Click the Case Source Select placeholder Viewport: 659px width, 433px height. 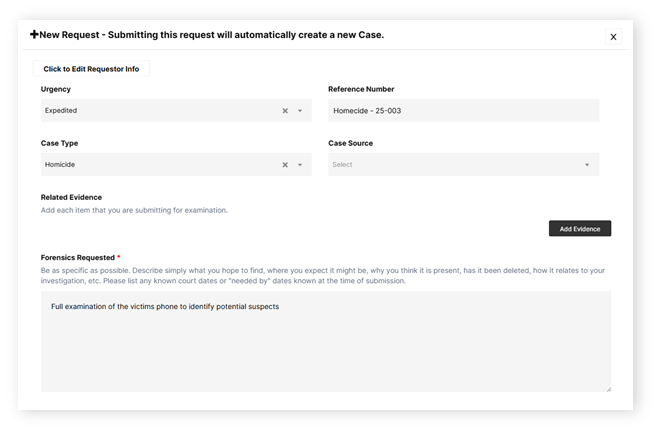(343, 165)
